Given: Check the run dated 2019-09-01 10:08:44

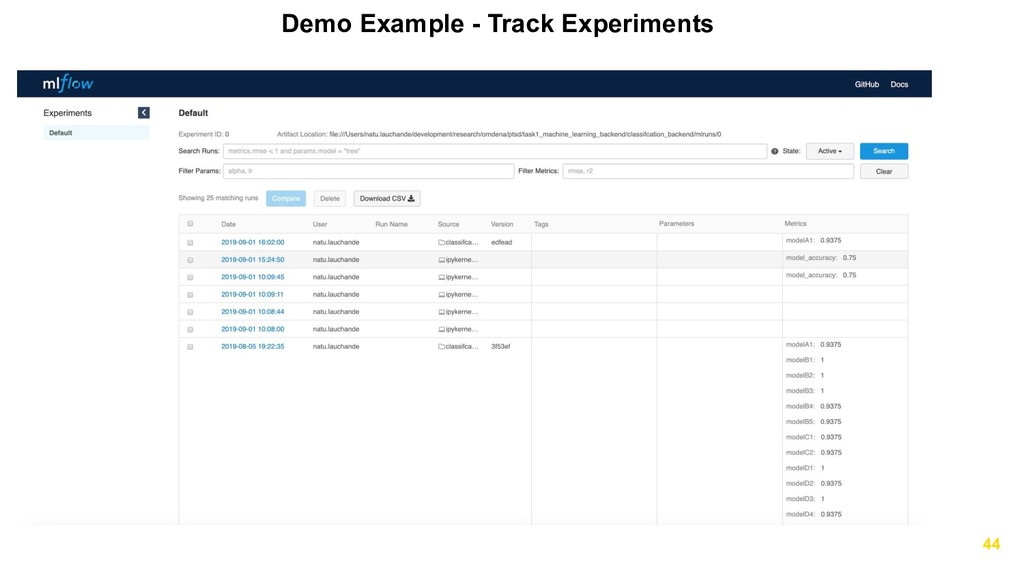Looking at the screenshot, I should coord(190,312).
